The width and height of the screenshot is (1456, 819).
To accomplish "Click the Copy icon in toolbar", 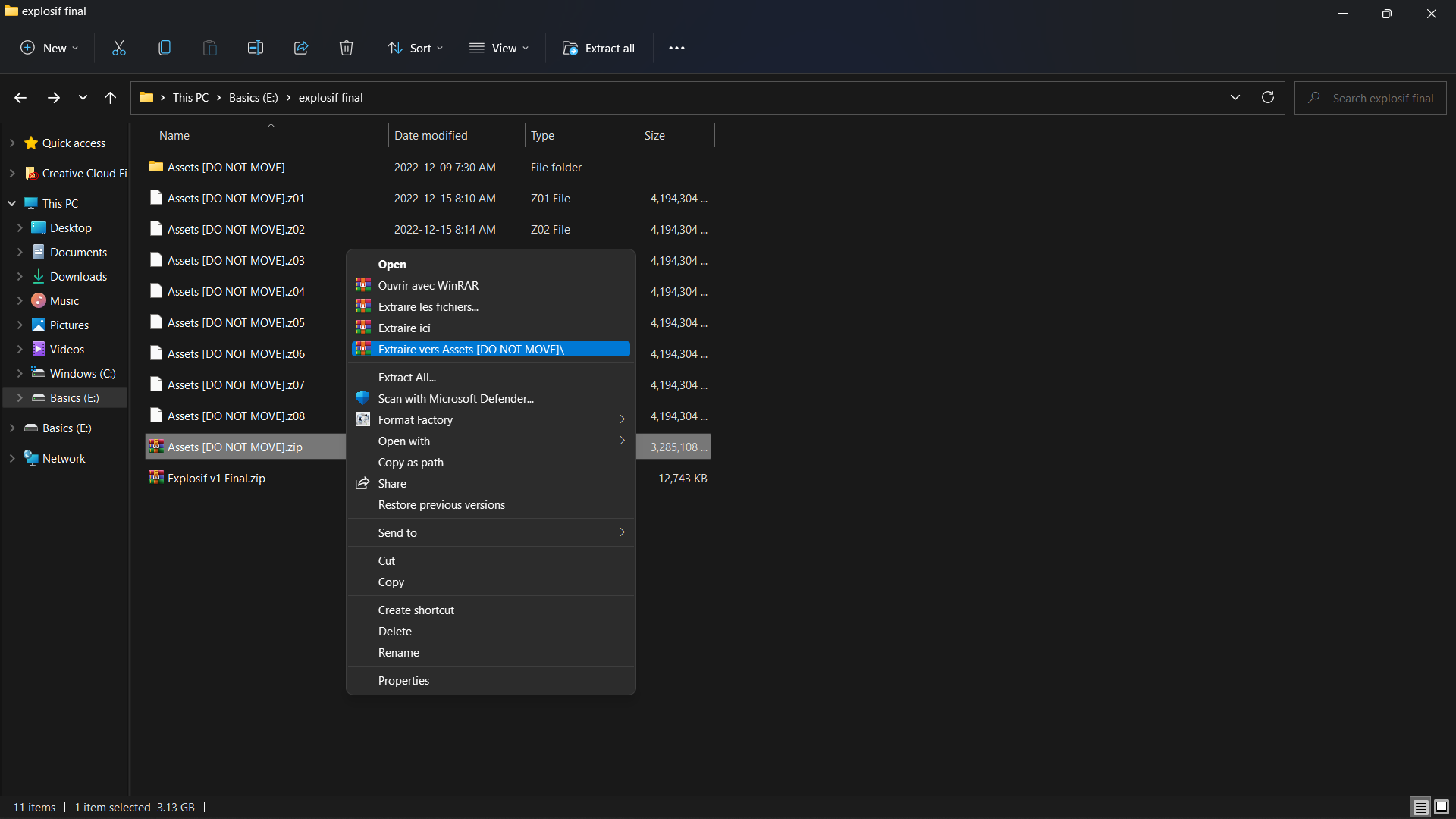I will [165, 48].
